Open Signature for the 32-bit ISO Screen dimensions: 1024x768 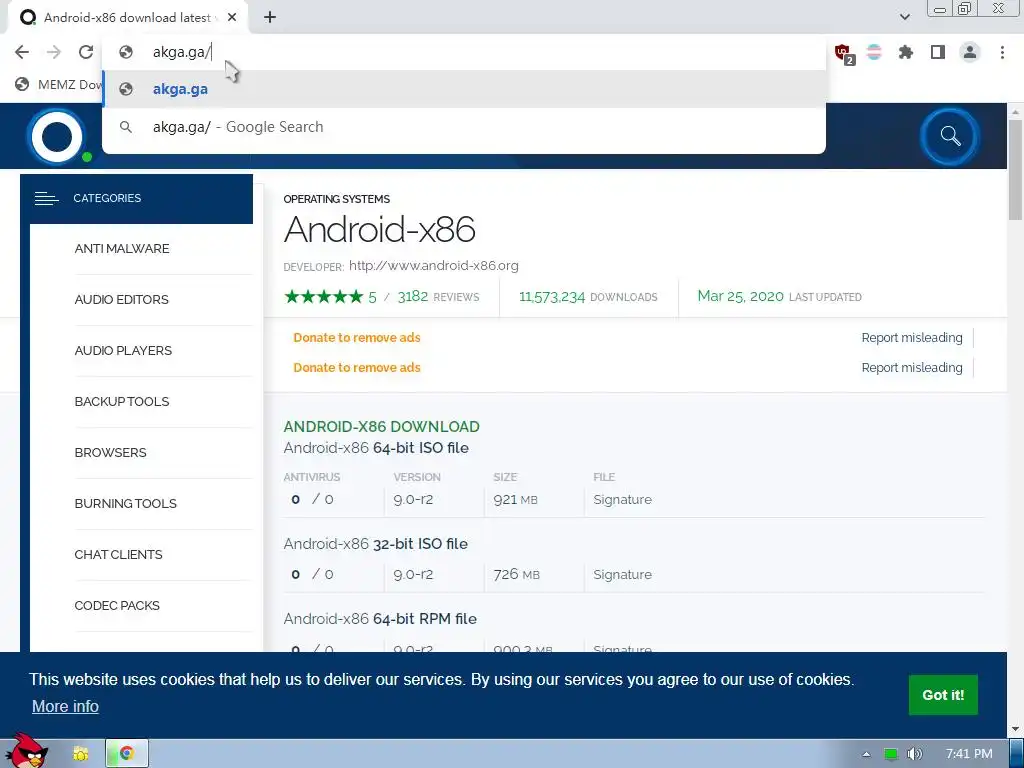click(622, 575)
